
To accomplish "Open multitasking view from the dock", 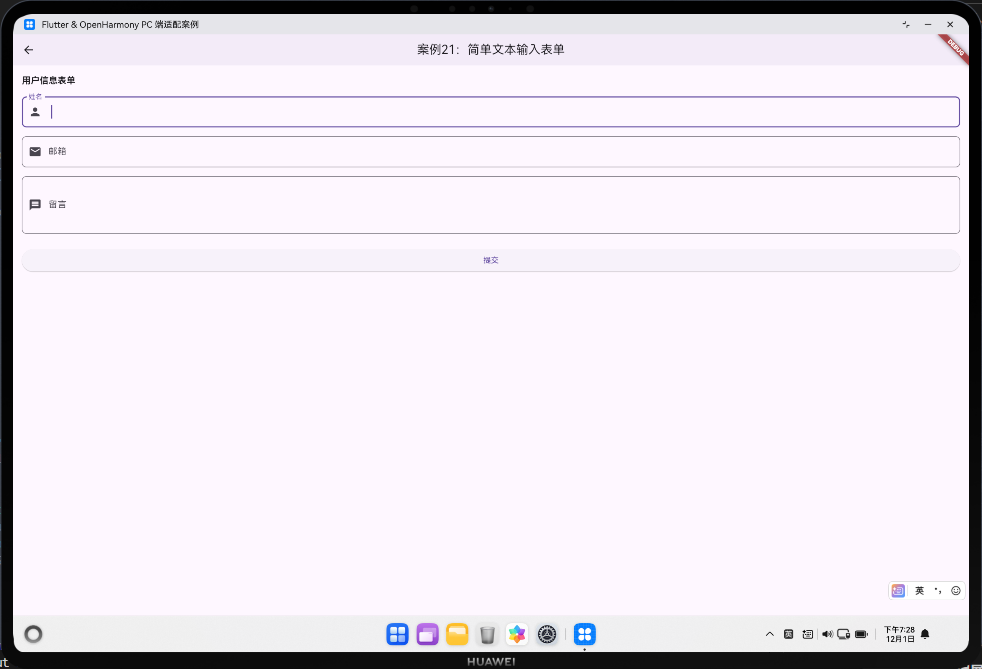I will coord(427,634).
